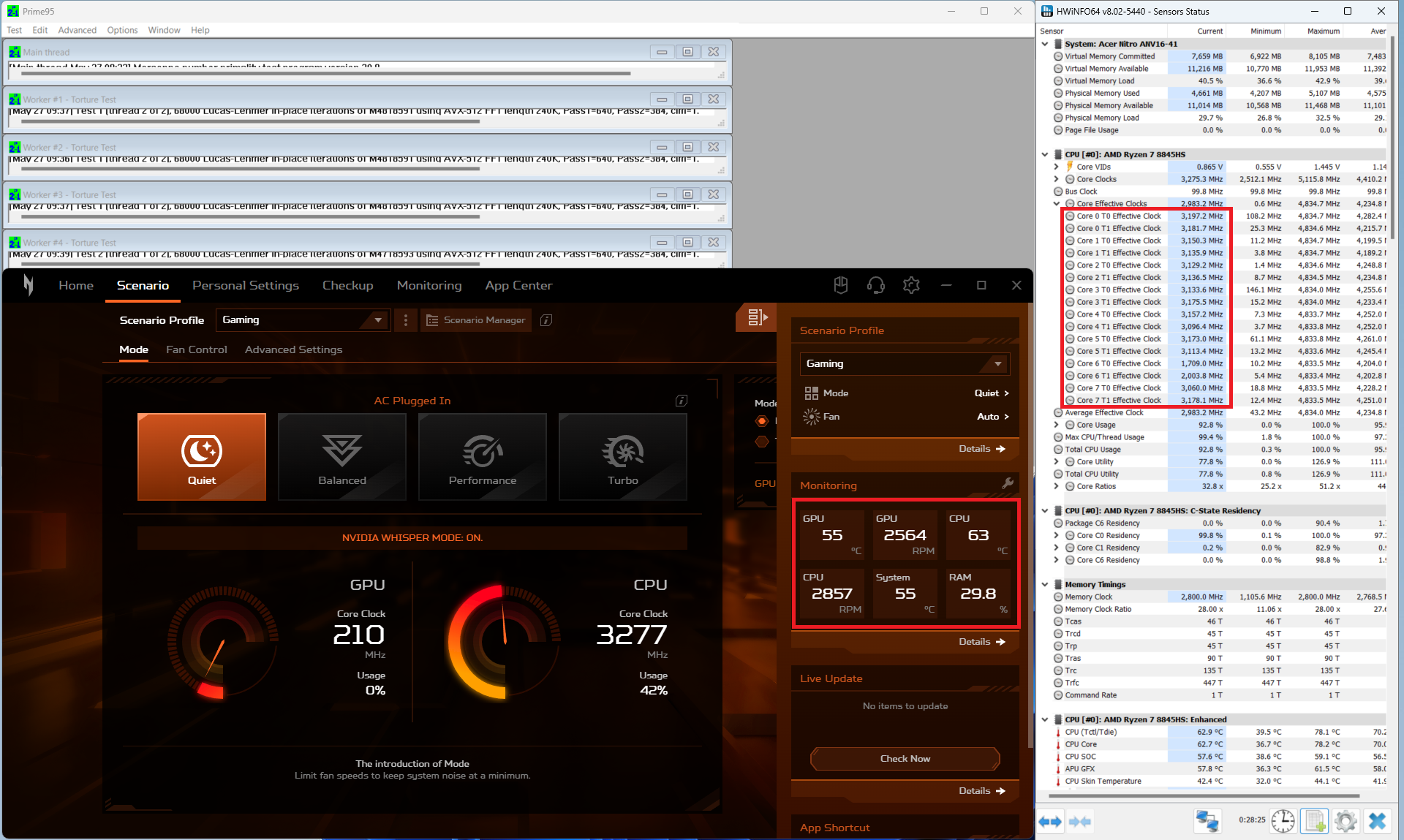Click Scenario Manager button

point(476,320)
